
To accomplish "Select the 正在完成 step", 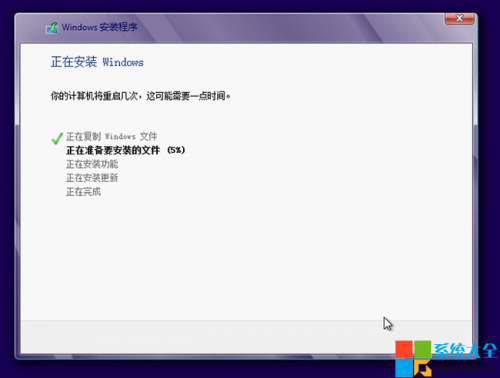I will [83, 192].
